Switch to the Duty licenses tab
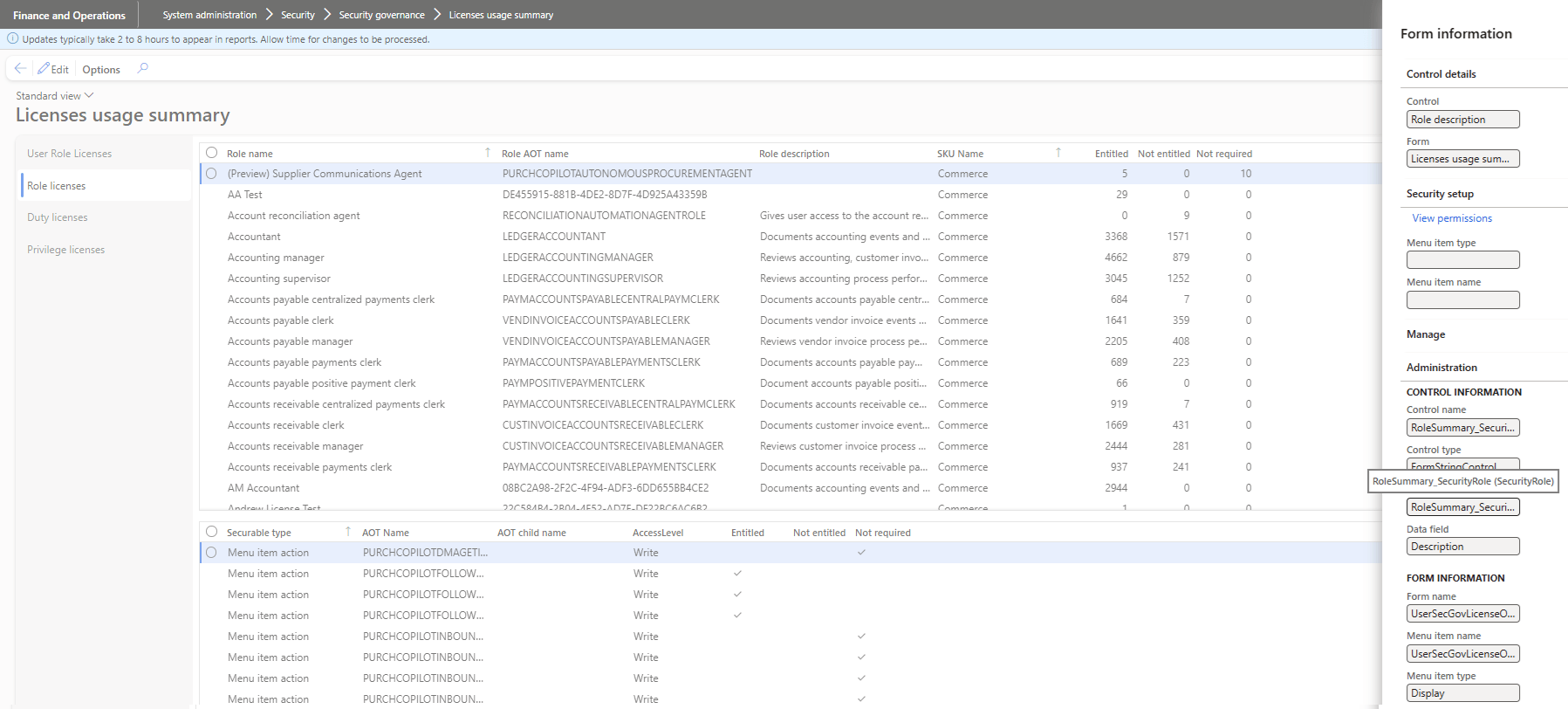This screenshot has height=709, width=1568. 58,217
